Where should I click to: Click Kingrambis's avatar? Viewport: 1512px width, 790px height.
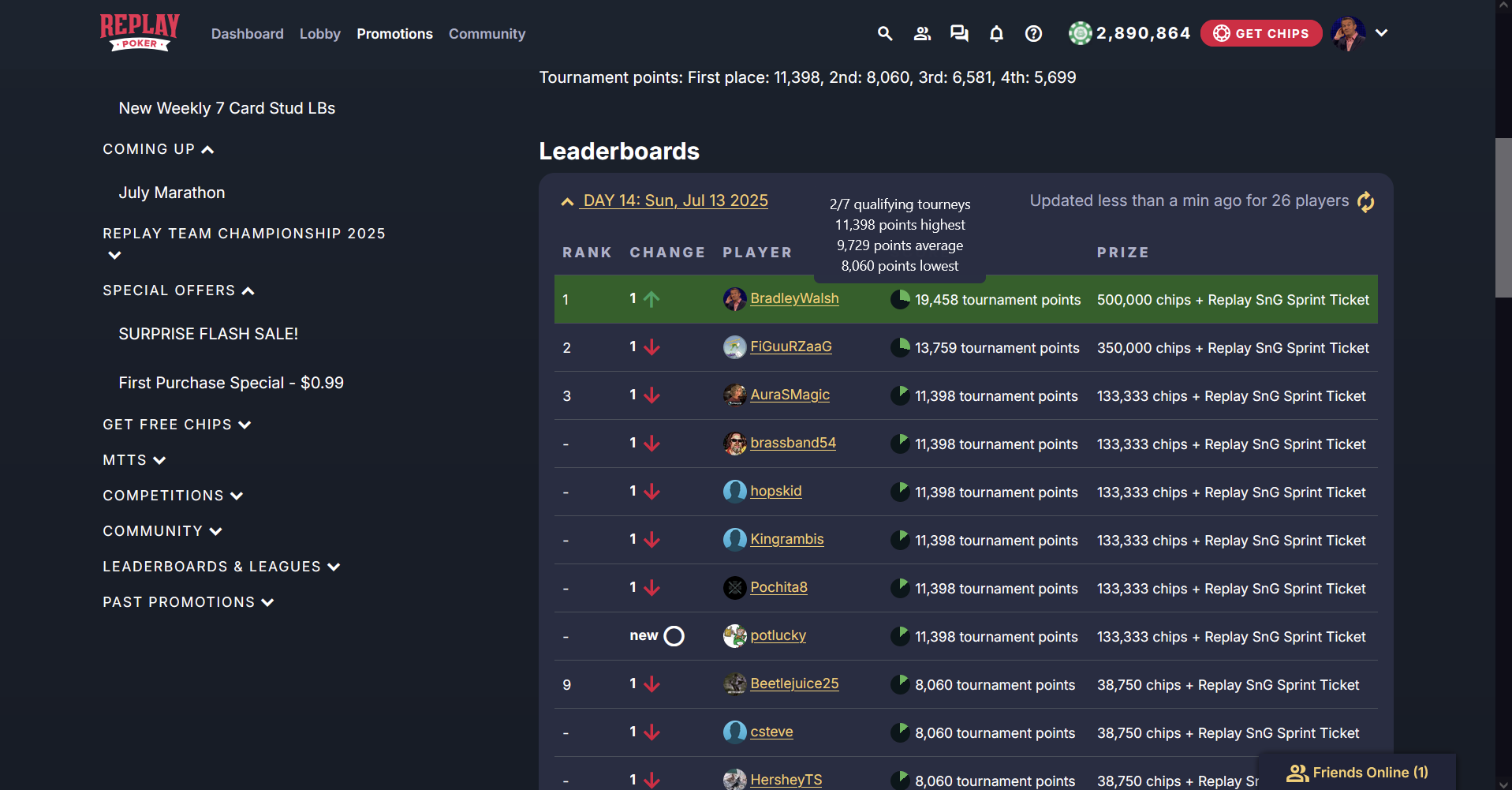(x=734, y=540)
